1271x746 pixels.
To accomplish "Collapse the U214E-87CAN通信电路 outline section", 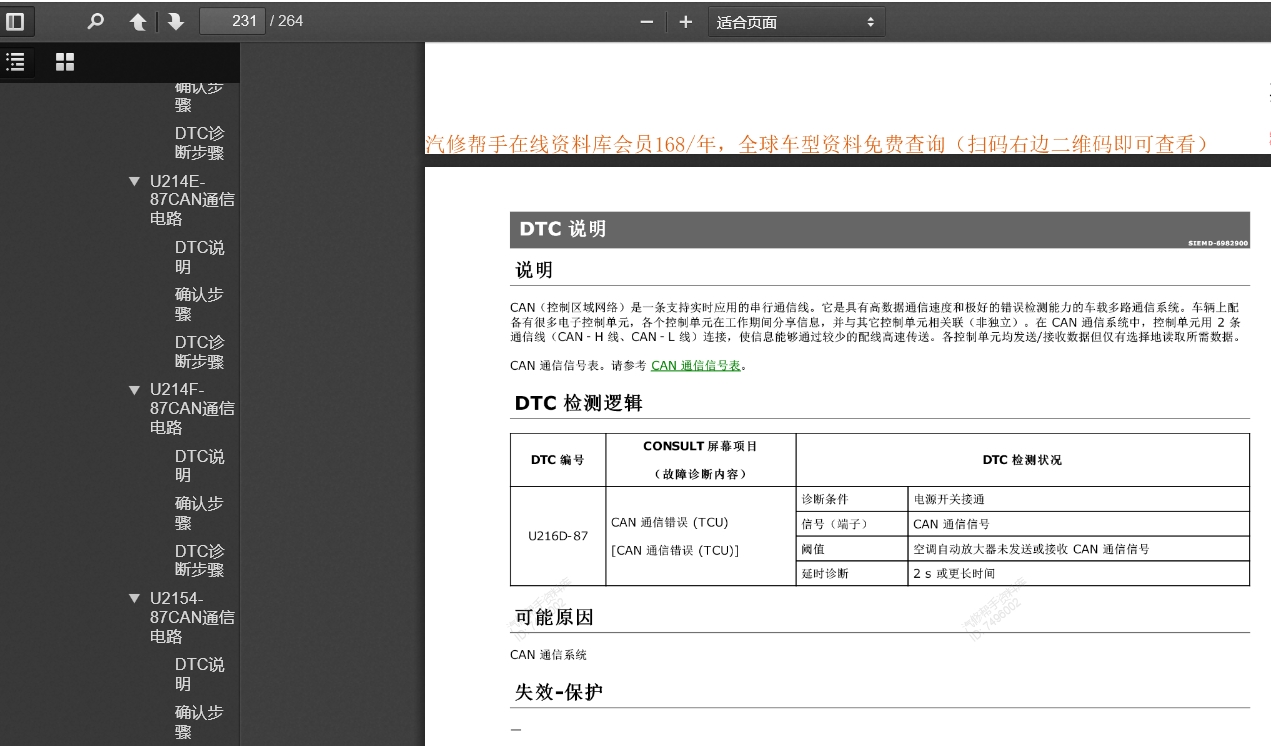I will point(134,182).
